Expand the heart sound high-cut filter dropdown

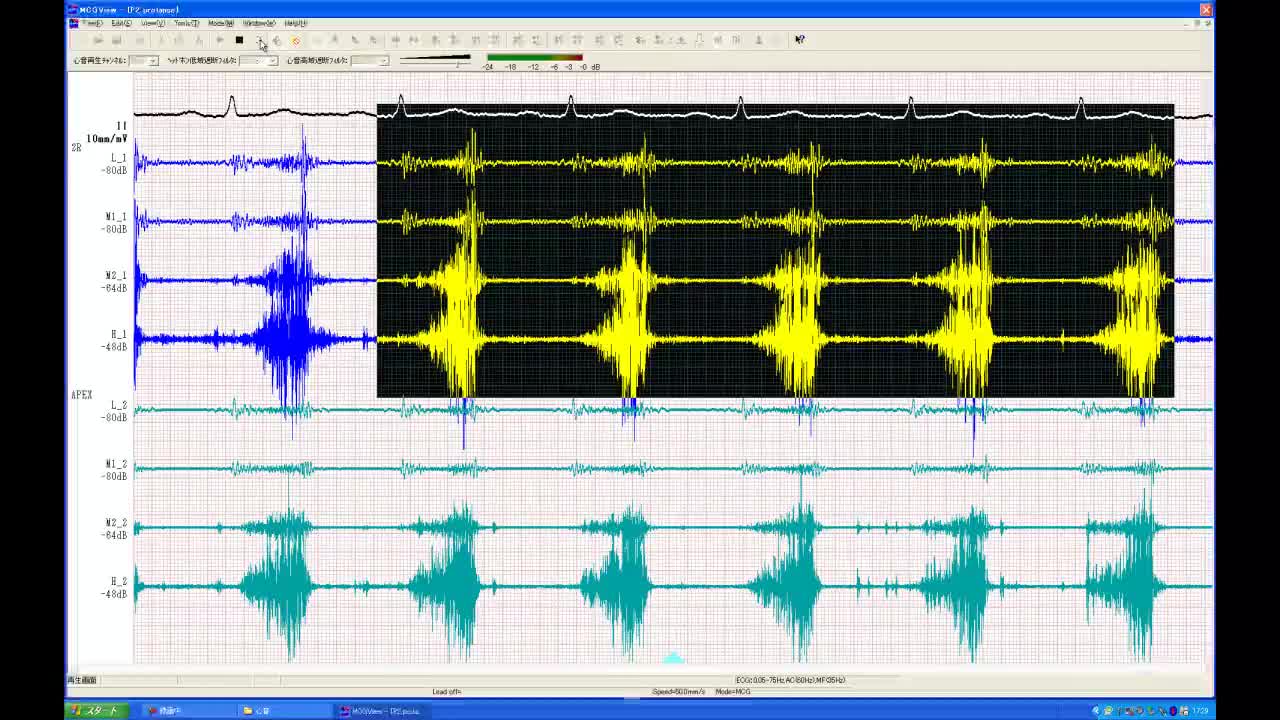[x=382, y=61]
